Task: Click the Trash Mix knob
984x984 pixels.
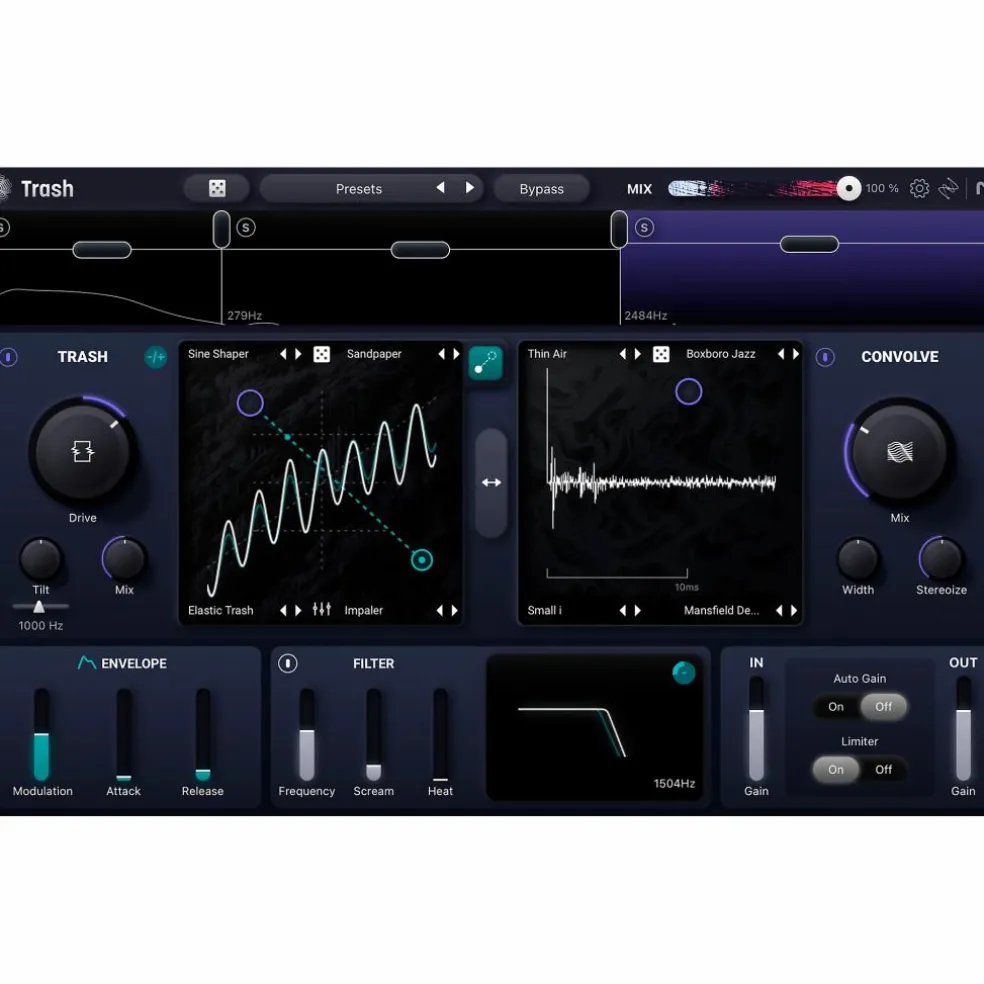Action: 124,559
